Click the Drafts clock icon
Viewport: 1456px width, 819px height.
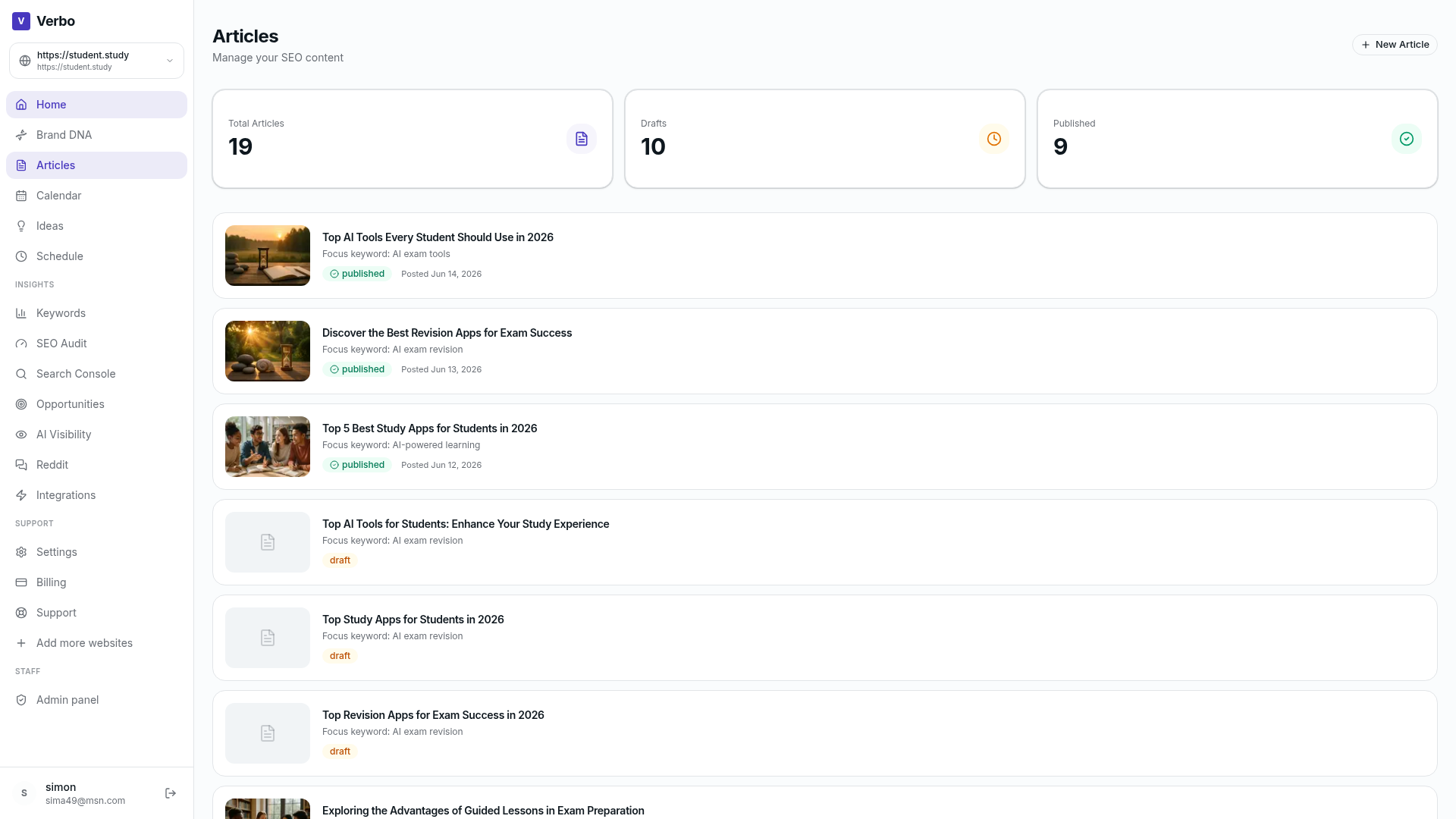(994, 139)
